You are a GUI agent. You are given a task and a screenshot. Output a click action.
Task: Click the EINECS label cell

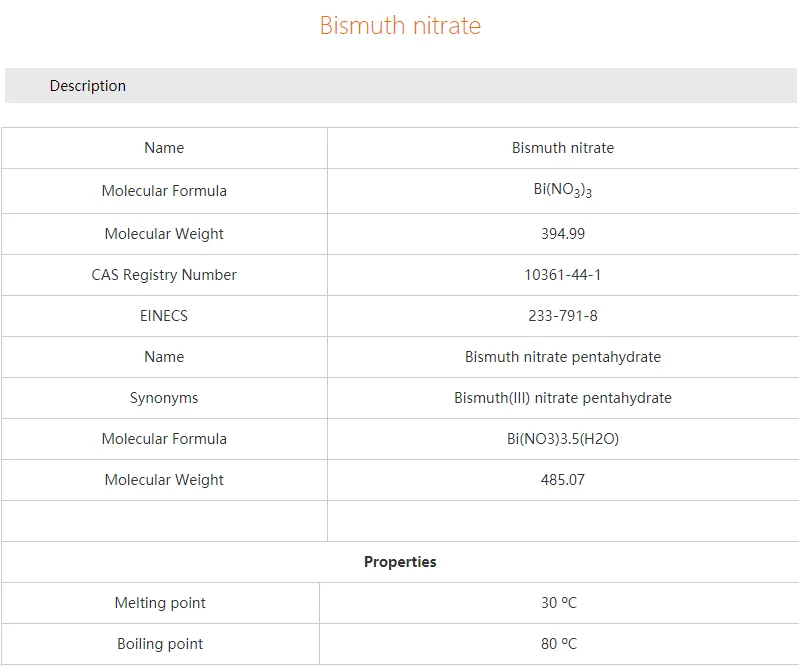tap(164, 316)
